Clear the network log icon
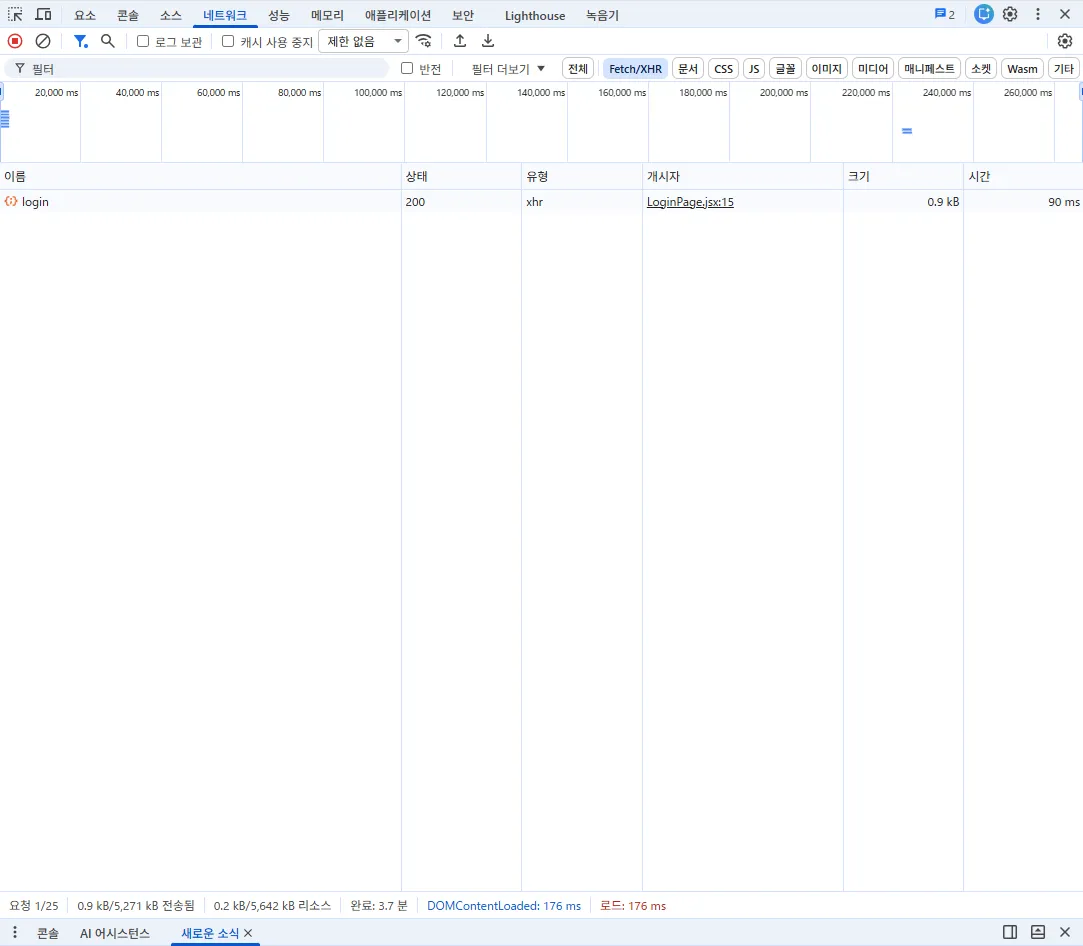Screen dimensions: 1083x946 pyautogui.click(x=43, y=41)
